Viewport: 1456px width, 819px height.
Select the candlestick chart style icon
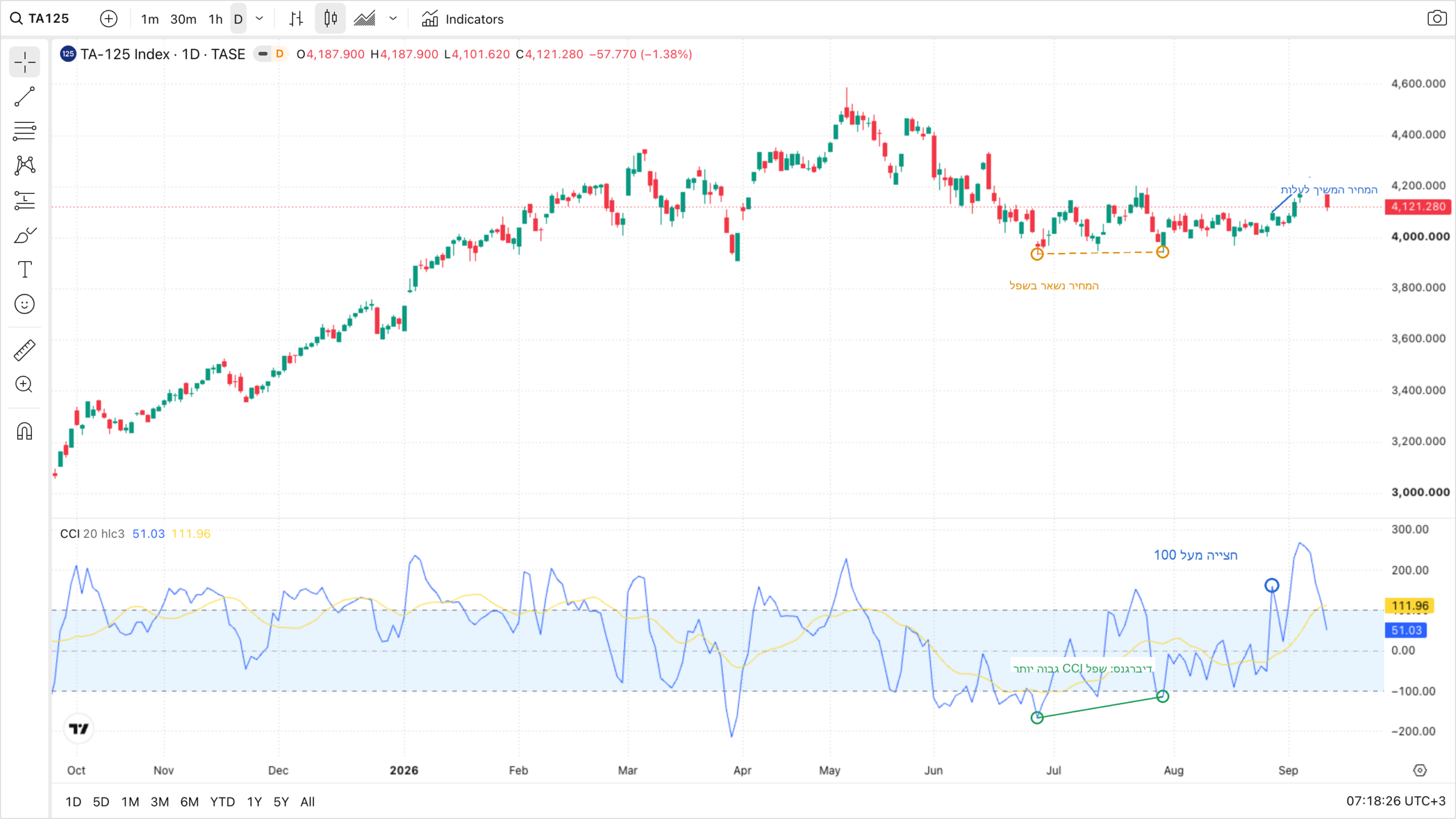330,19
